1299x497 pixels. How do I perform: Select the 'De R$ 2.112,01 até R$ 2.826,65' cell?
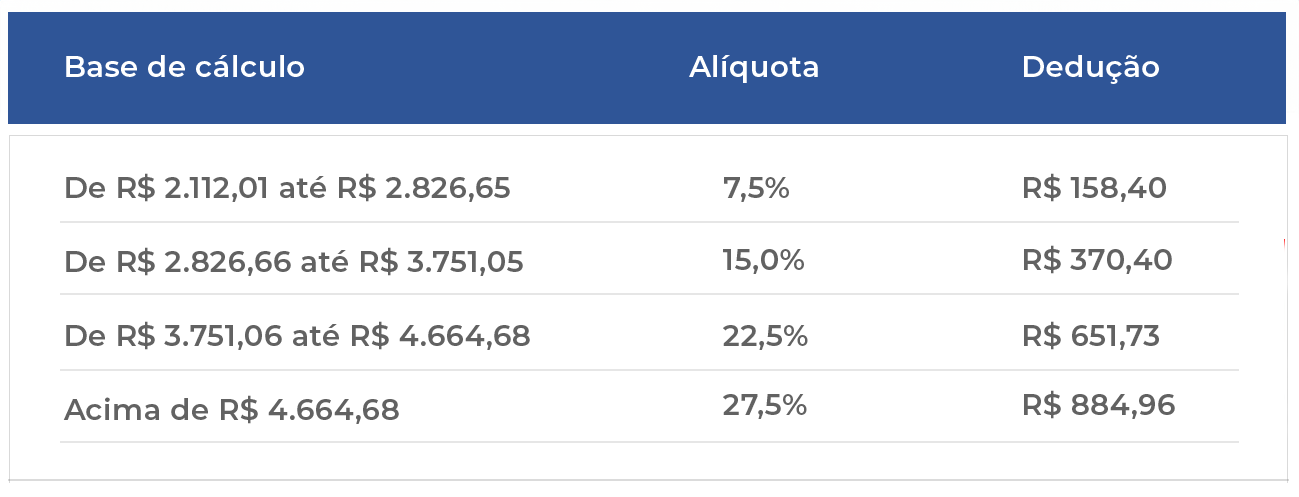[x=287, y=188]
